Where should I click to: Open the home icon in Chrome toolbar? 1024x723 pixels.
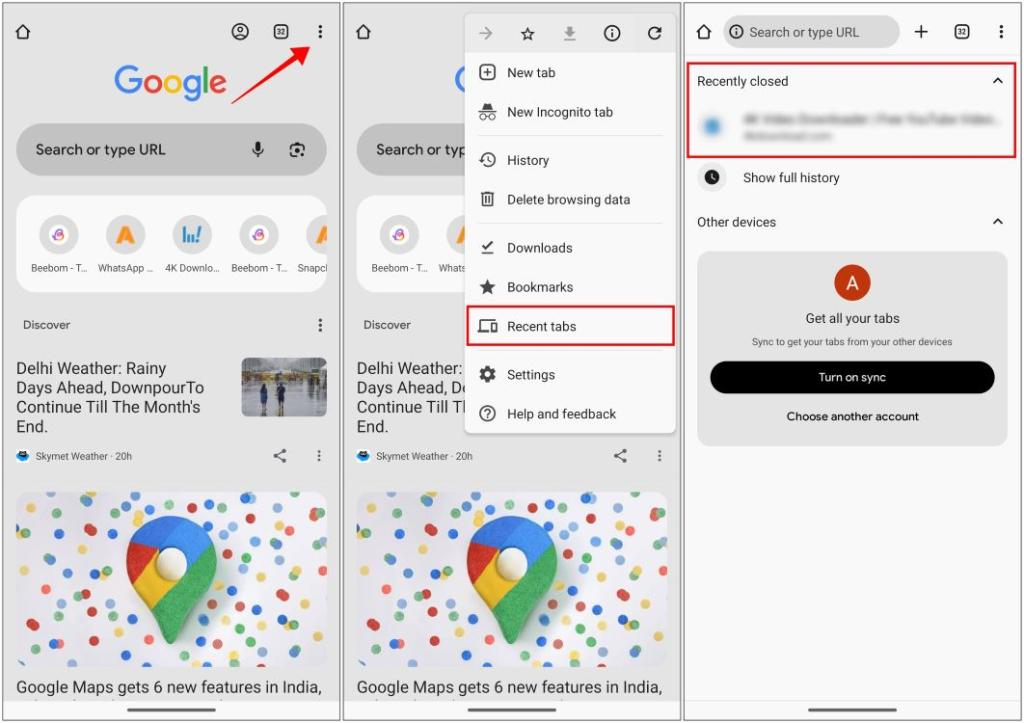(22, 31)
